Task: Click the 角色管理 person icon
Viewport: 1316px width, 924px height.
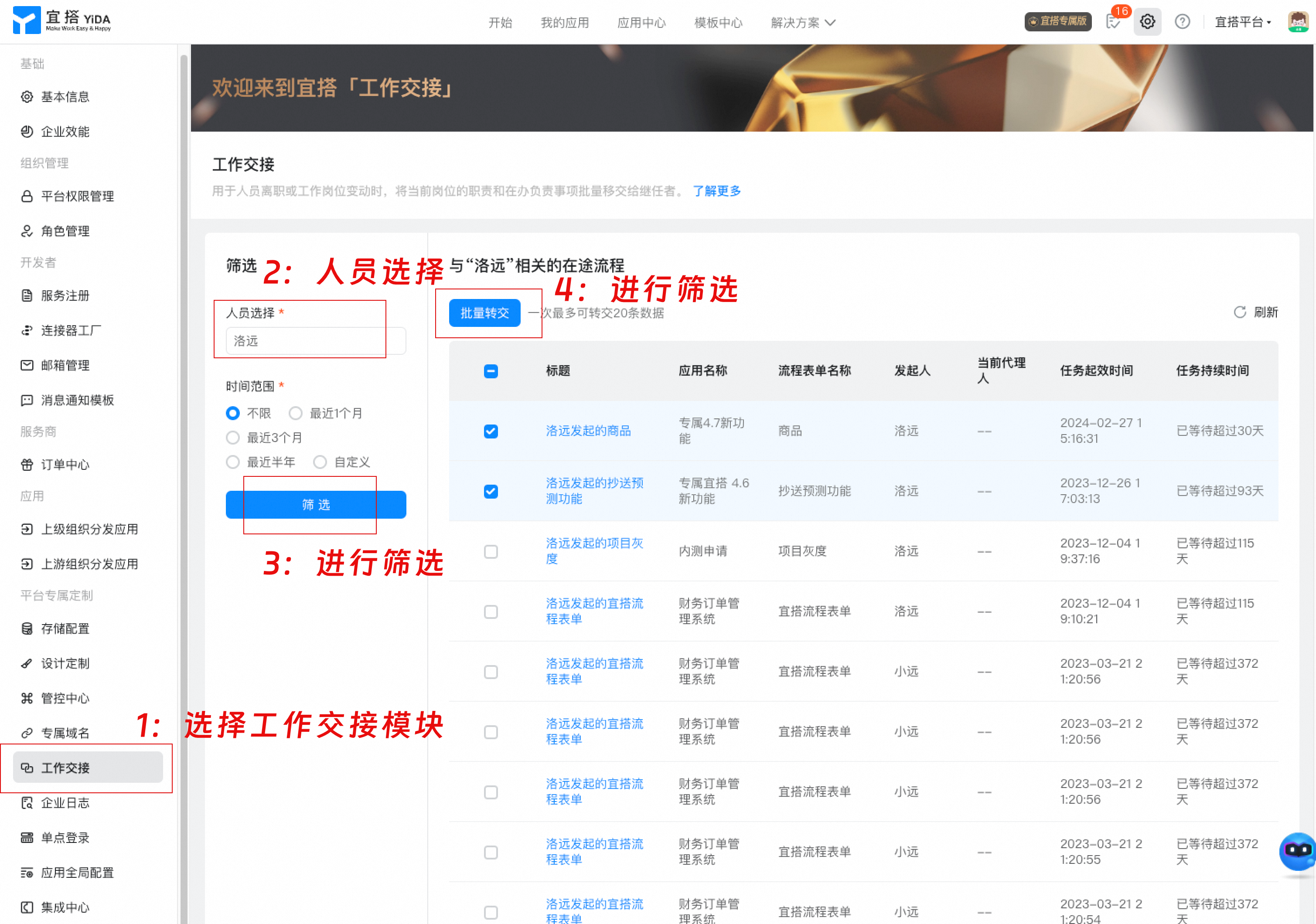Action: click(x=27, y=231)
